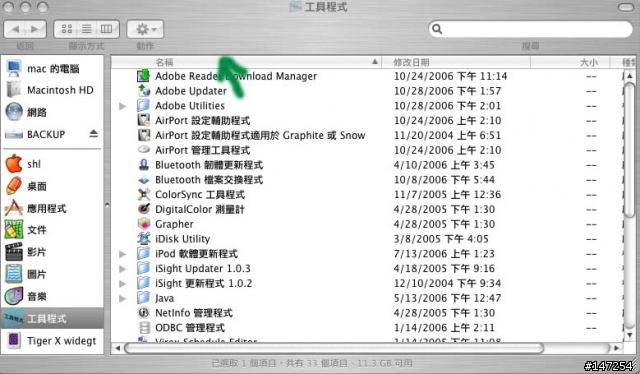
Task: Click the vertical scrollbar up arrow
Action: point(630,76)
